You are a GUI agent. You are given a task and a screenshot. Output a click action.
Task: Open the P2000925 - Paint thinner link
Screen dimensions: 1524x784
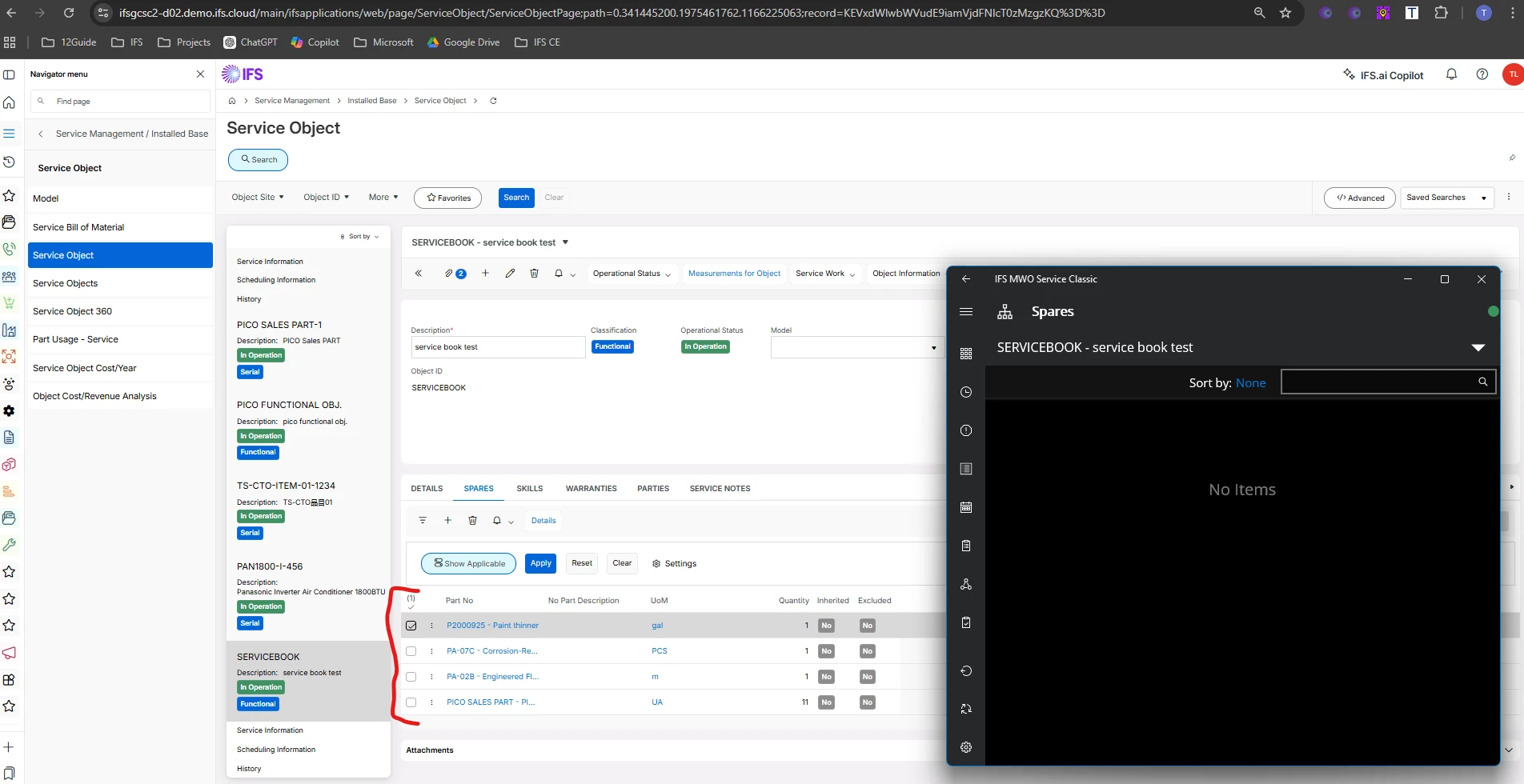tap(492, 626)
